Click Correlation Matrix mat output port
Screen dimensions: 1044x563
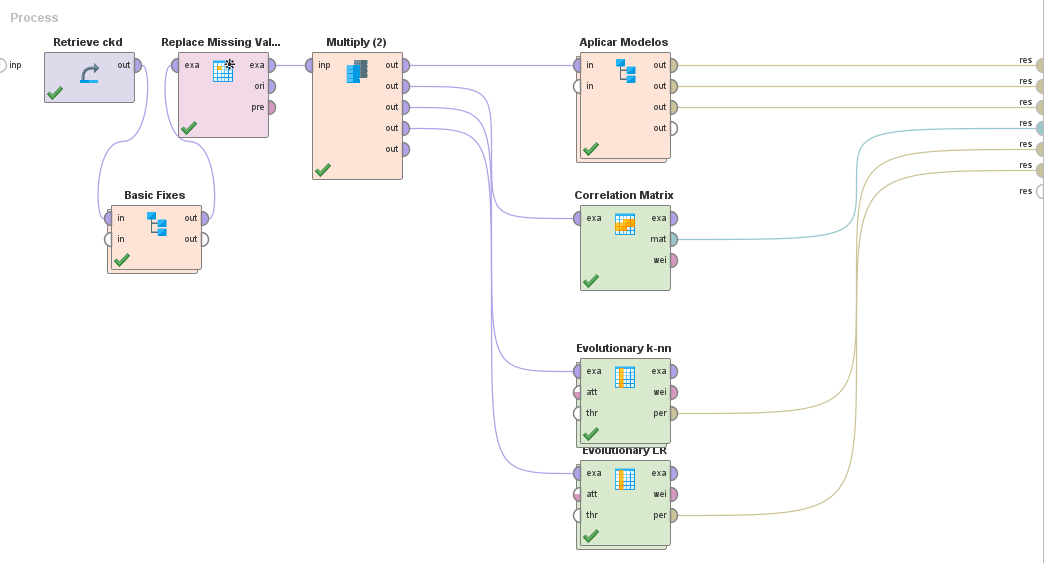click(672, 239)
